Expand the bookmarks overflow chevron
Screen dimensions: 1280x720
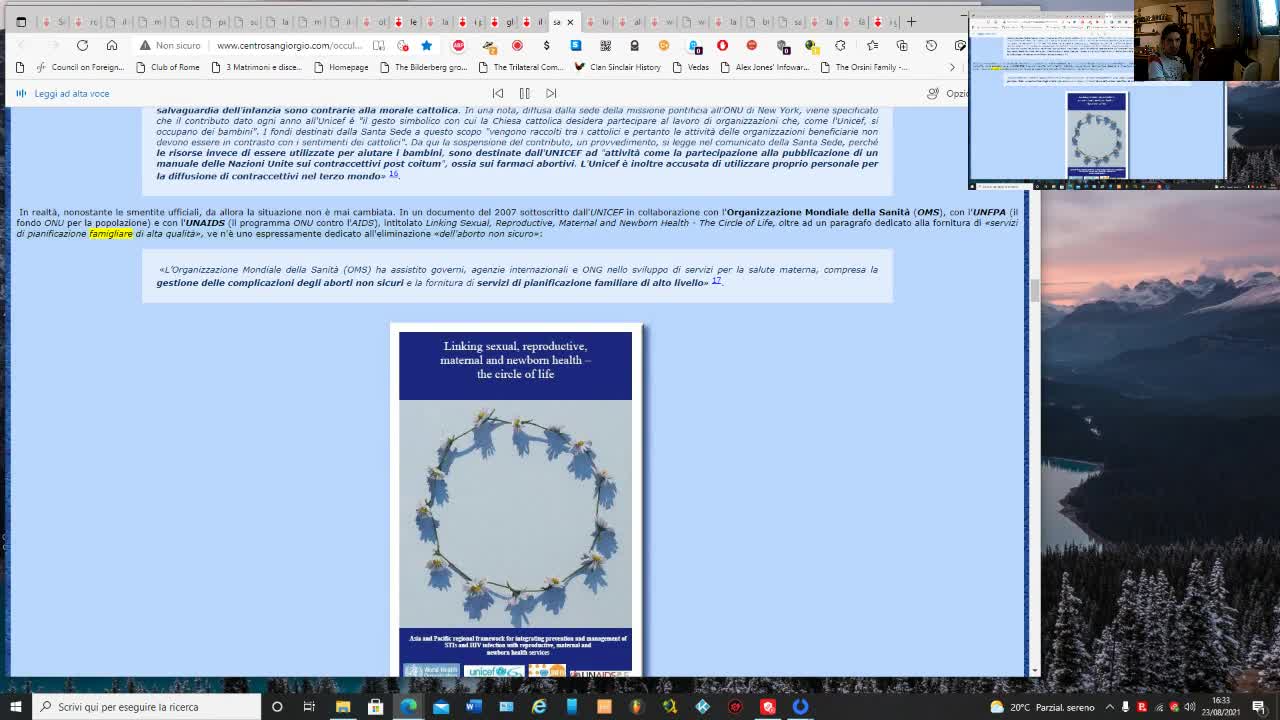(952, 67)
